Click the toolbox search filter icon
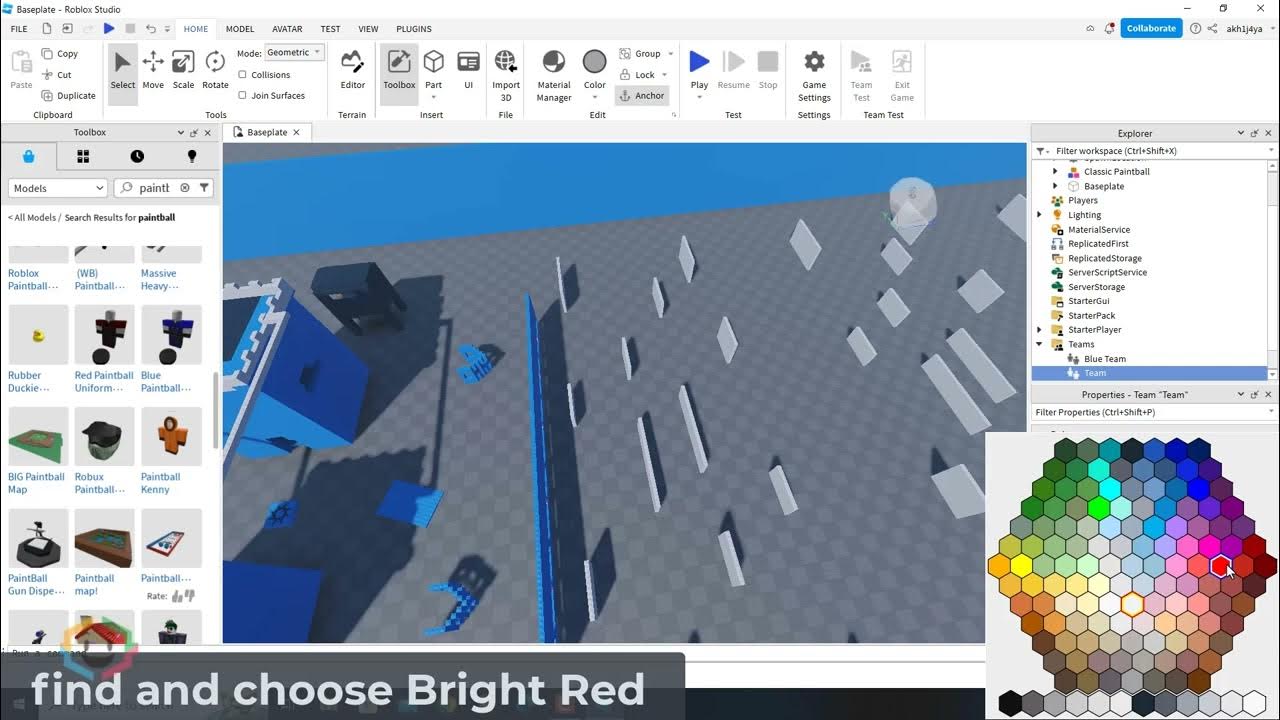Viewport: 1280px width, 720px height. [204, 188]
